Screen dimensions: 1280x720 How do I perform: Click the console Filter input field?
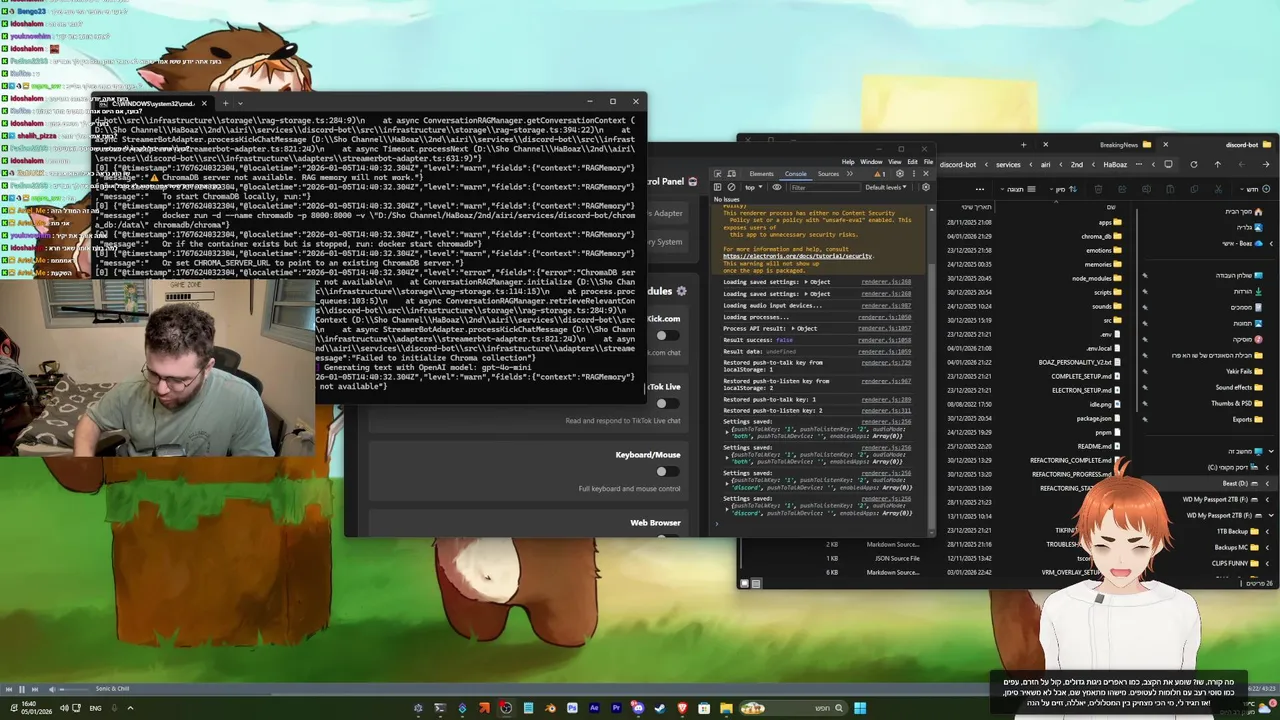point(824,187)
